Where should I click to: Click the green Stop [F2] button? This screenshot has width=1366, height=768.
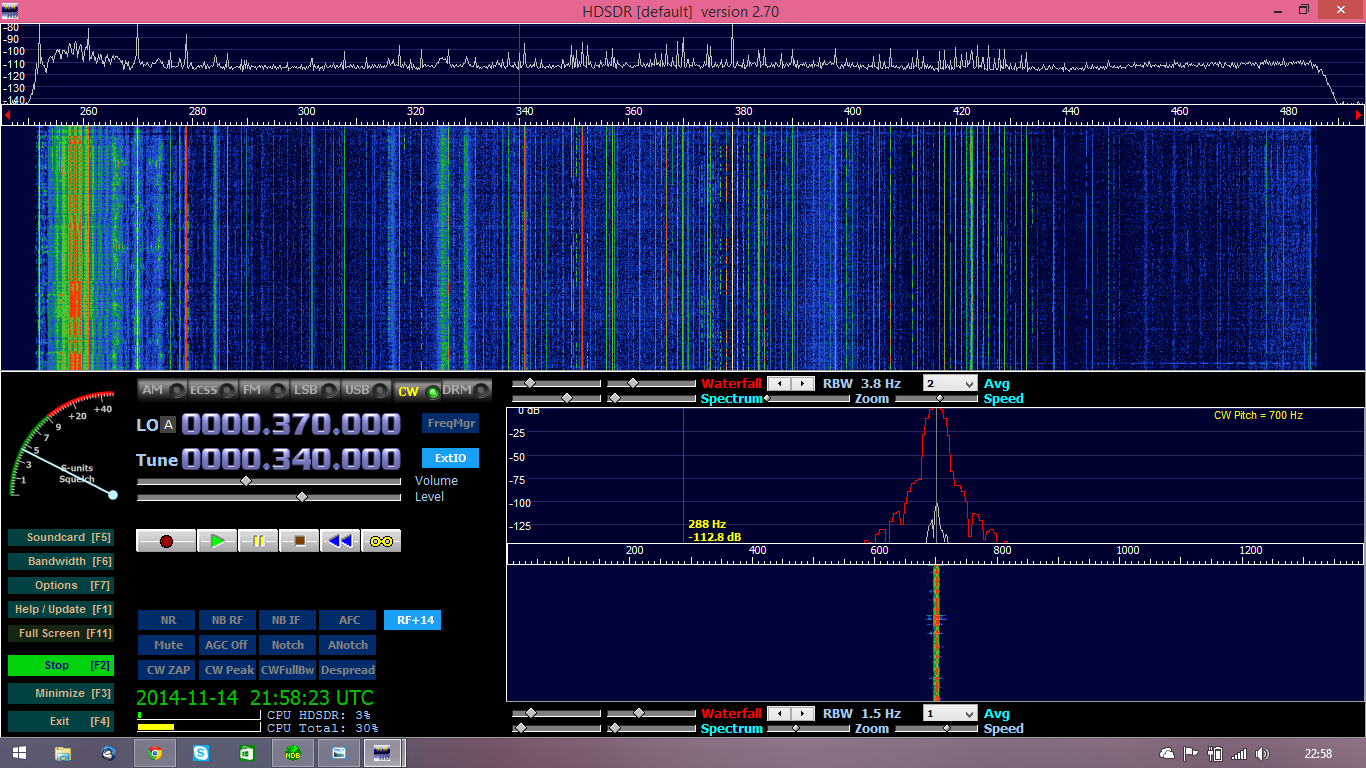(x=60, y=665)
